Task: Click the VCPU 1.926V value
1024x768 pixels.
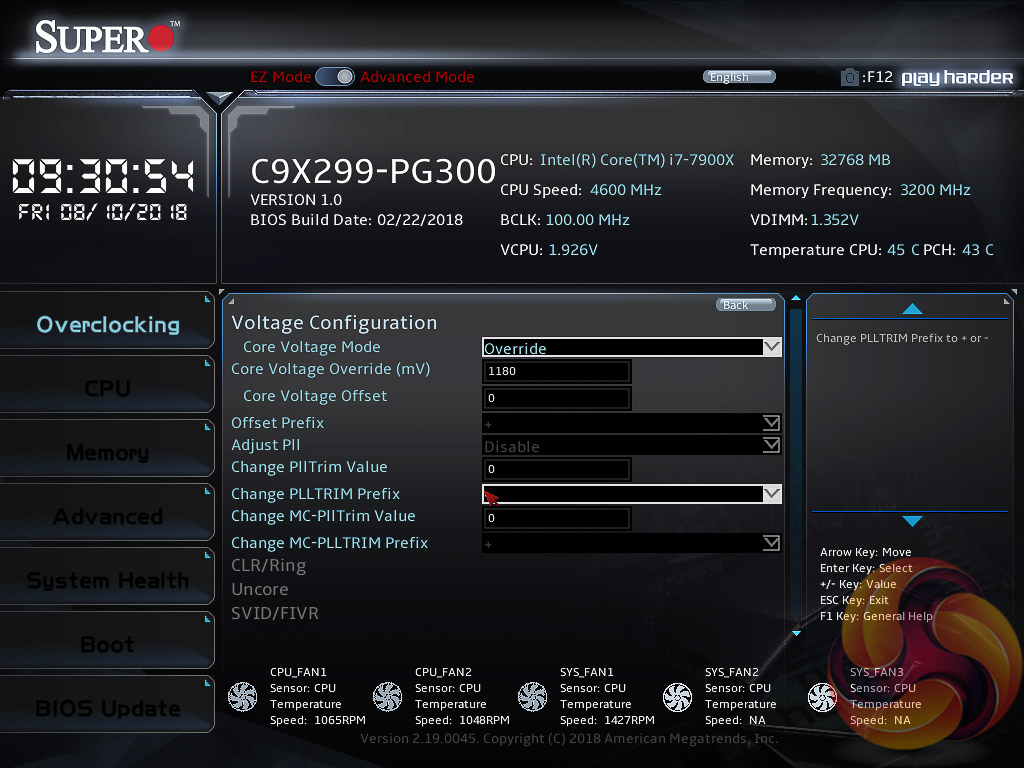Action: click(573, 250)
